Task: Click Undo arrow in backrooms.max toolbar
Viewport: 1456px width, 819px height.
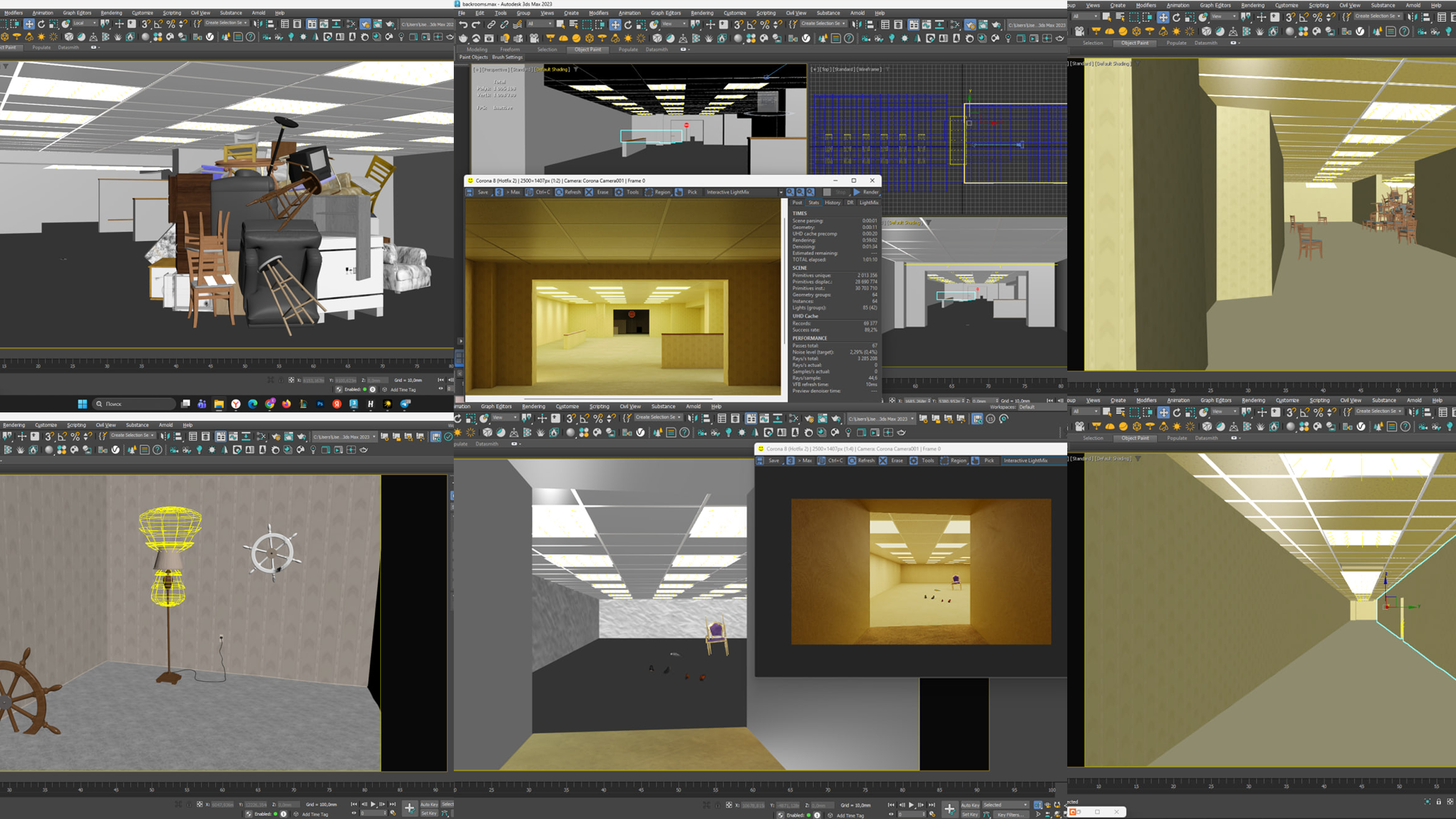Action: pyautogui.click(x=463, y=24)
